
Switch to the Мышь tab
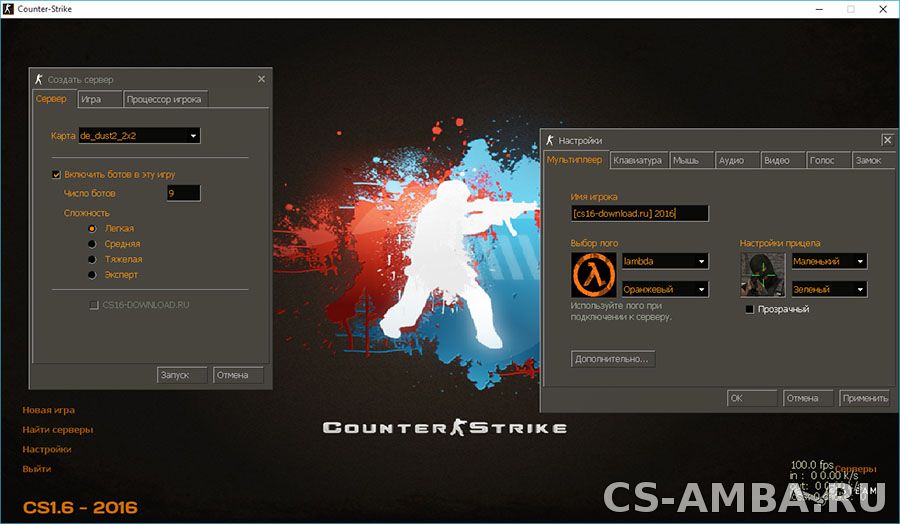click(x=692, y=161)
